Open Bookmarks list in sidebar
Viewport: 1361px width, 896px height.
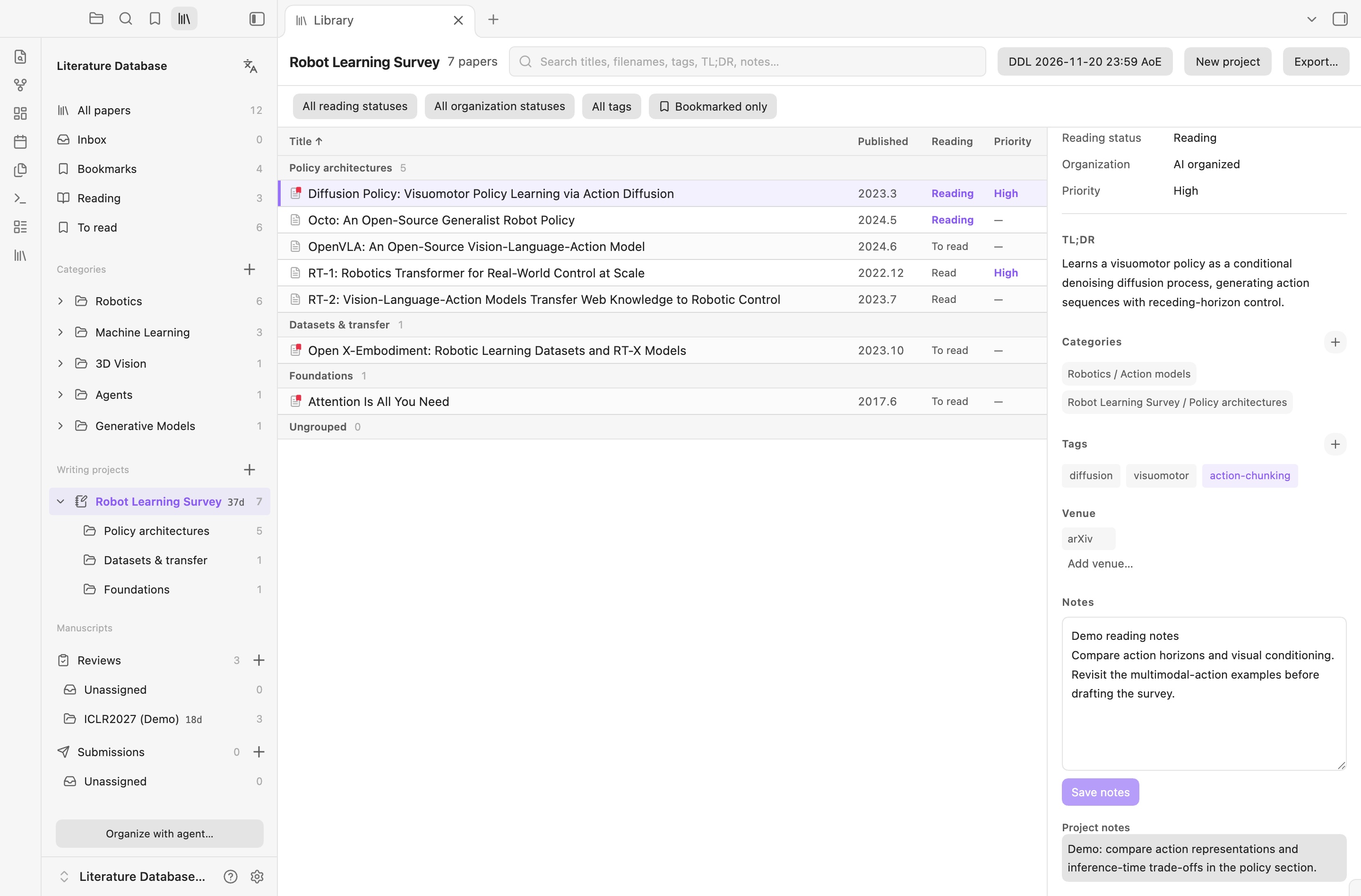(x=160, y=169)
